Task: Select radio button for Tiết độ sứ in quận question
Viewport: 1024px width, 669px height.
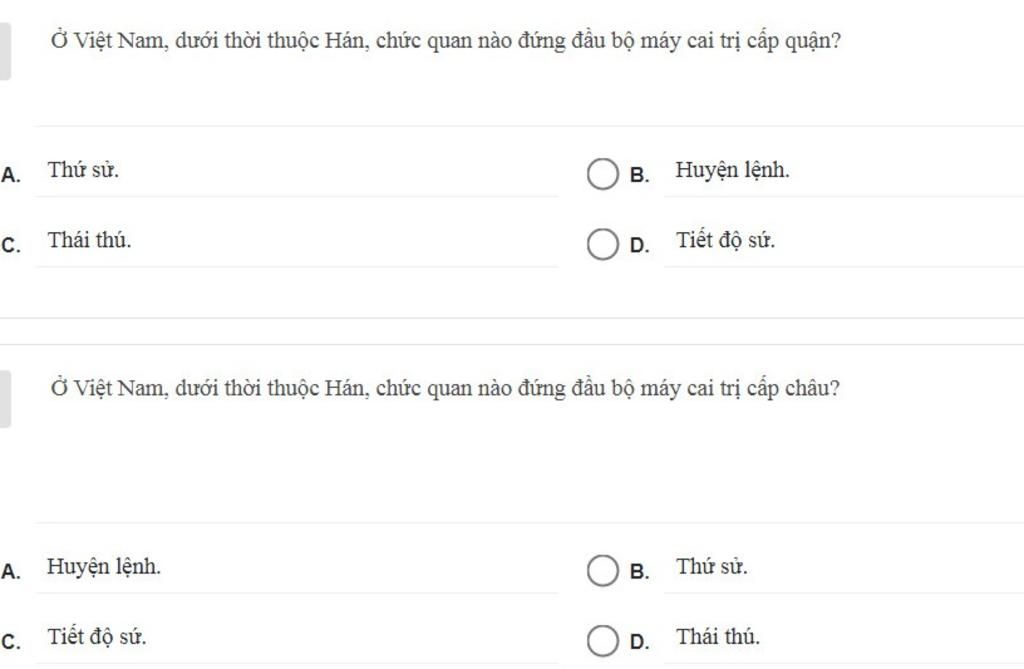Action: pyautogui.click(x=603, y=244)
